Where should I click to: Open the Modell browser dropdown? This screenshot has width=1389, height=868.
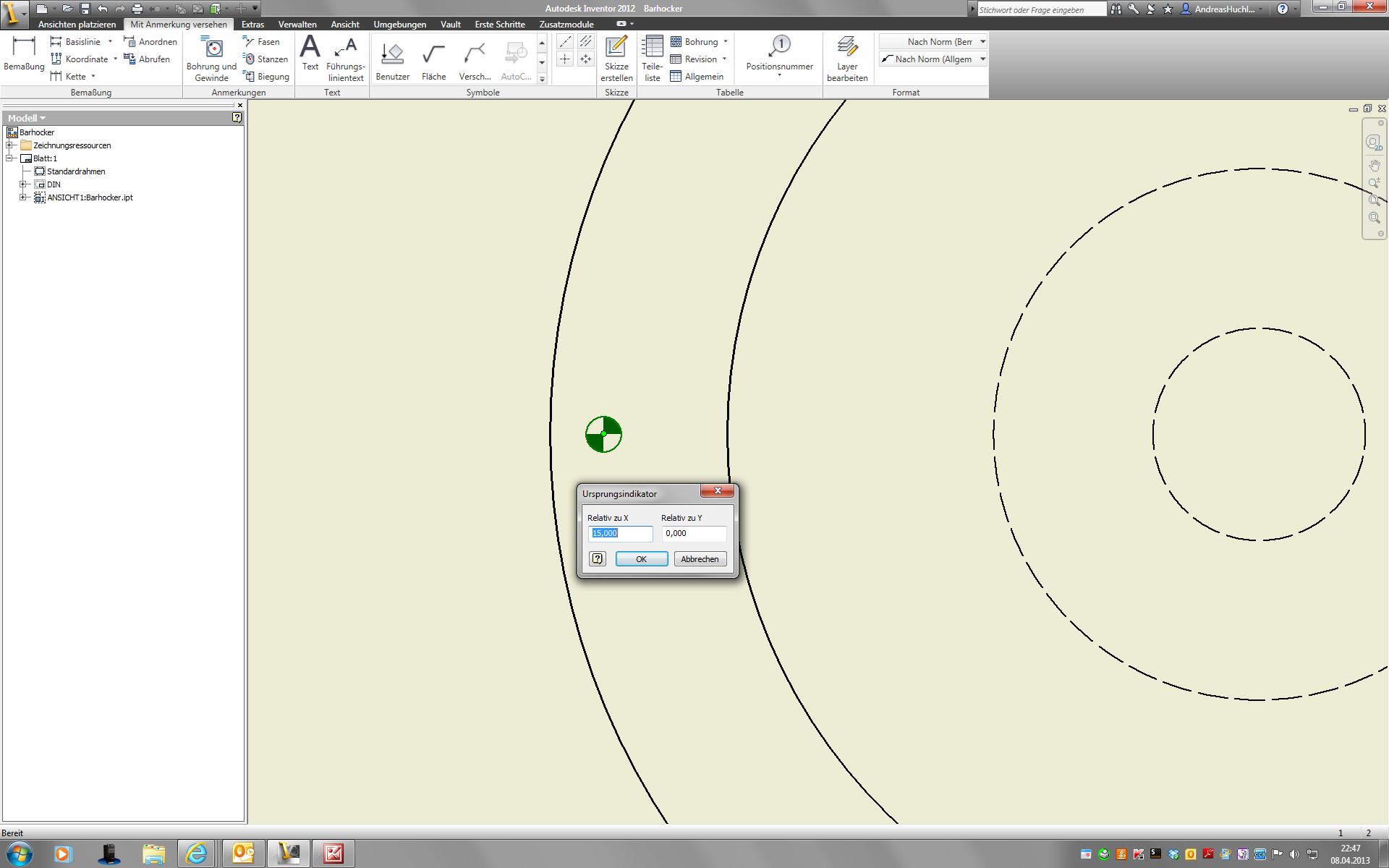[x=27, y=118]
